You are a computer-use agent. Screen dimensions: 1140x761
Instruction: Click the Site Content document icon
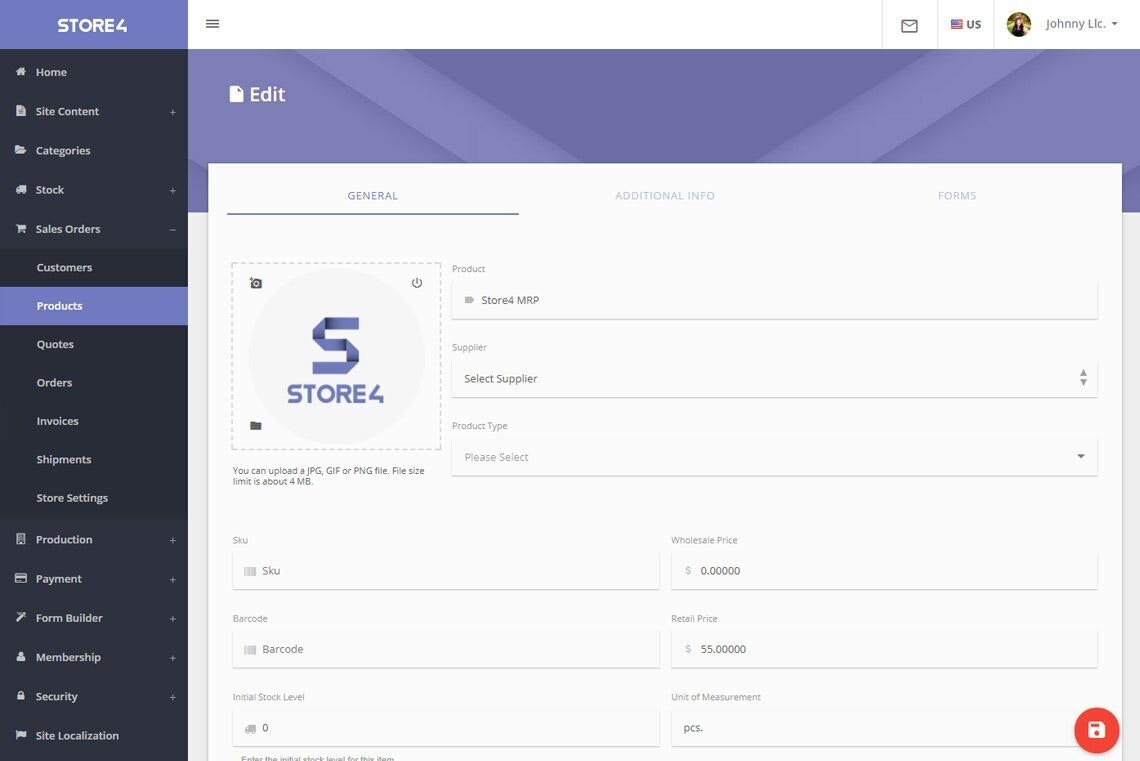click(x=20, y=110)
